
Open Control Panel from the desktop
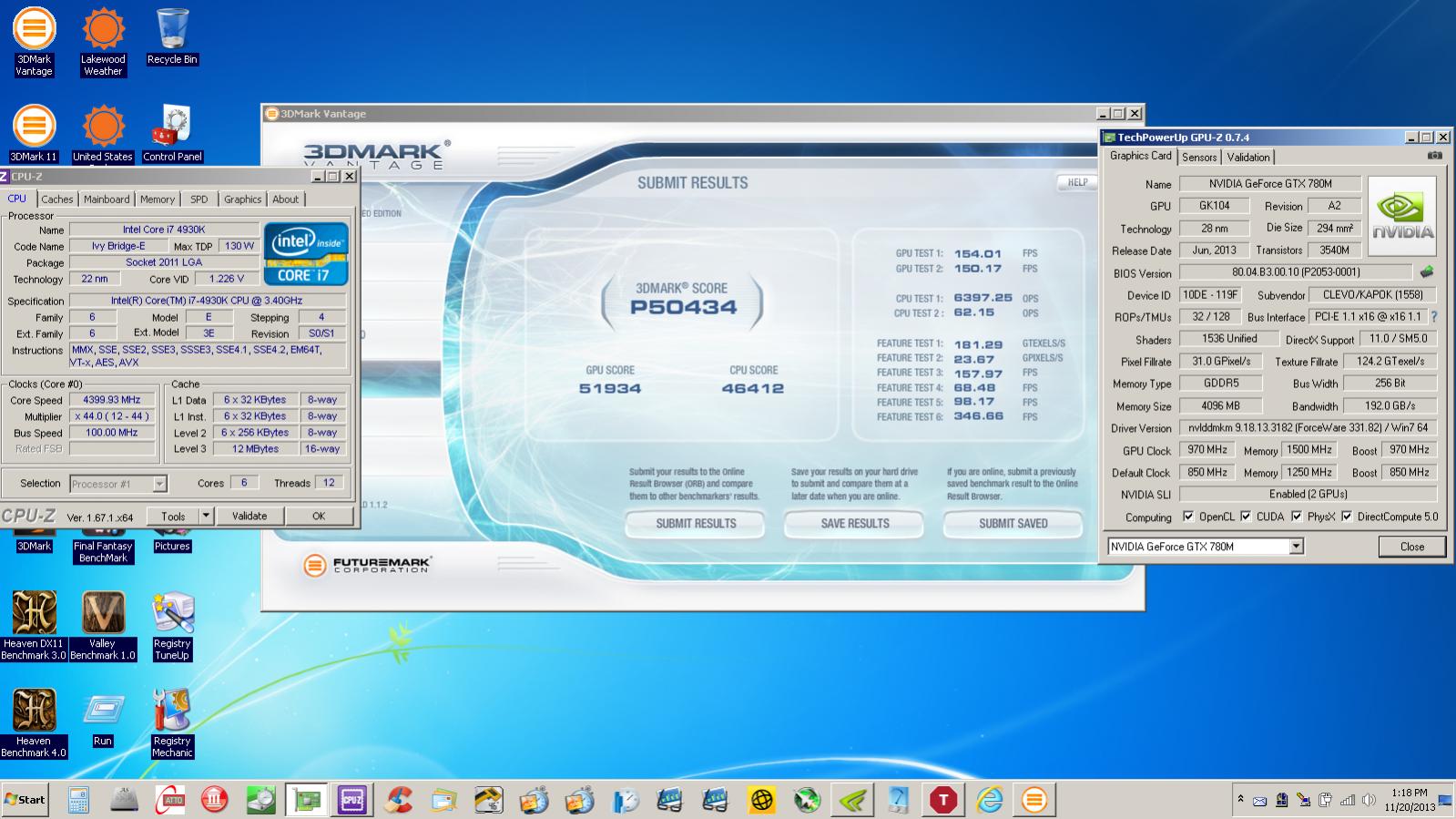pyautogui.click(x=172, y=133)
